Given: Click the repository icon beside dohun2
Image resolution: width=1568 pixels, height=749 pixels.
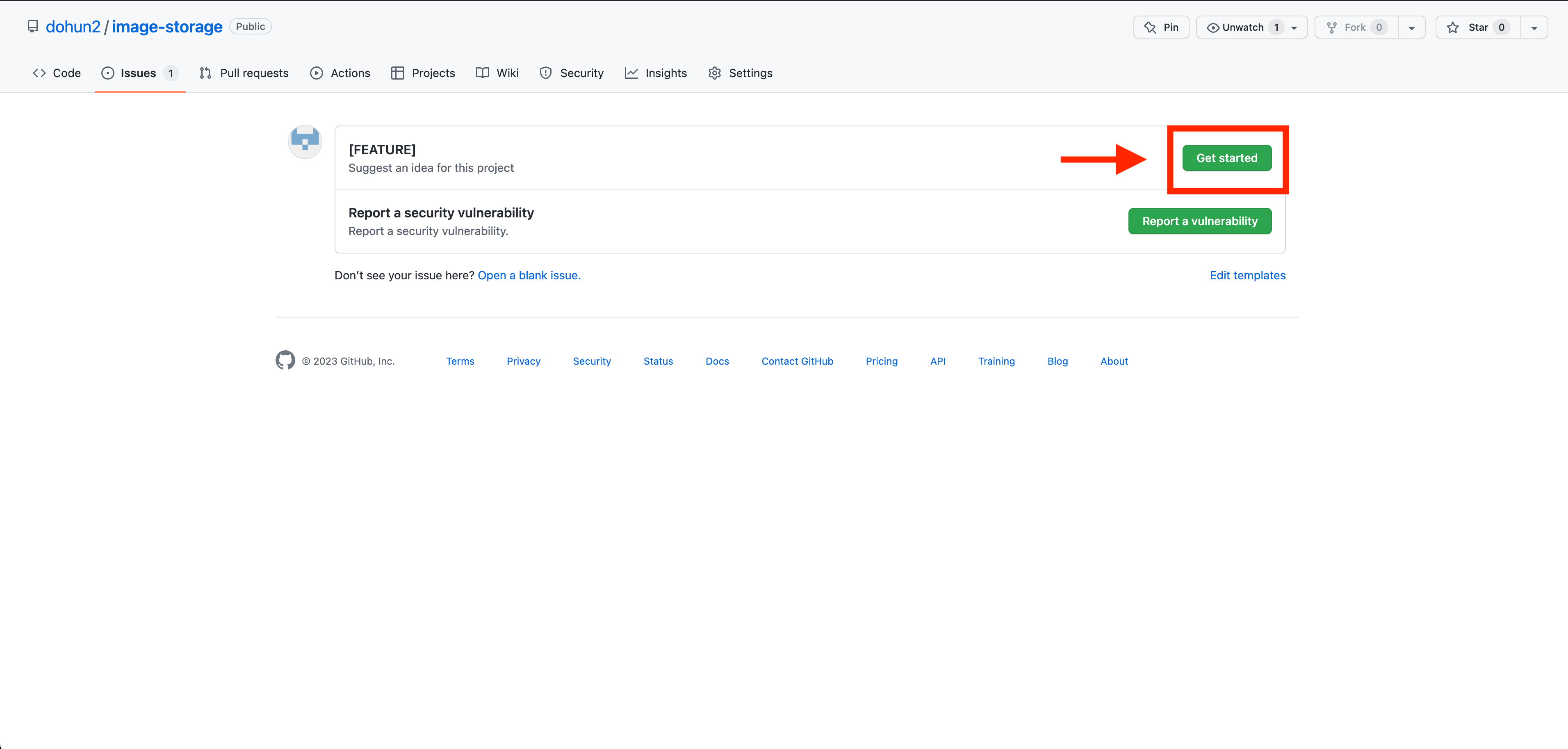Looking at the screenshot, I should (x=33, y=27).
